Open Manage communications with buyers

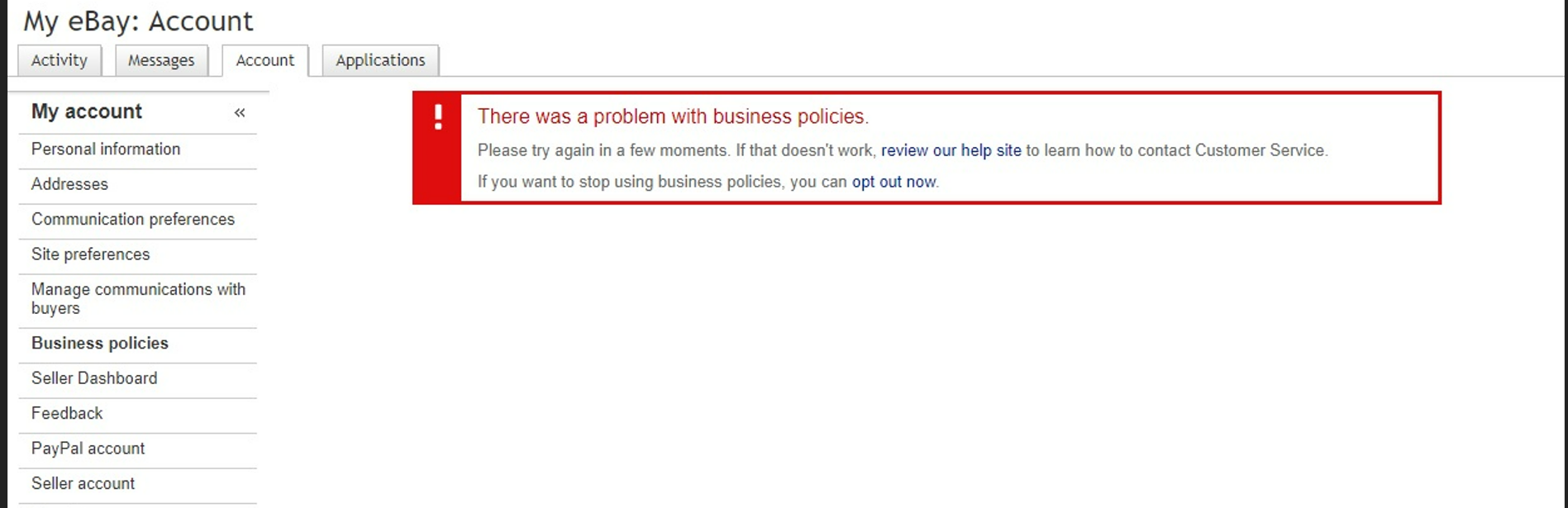click(138, 299)
